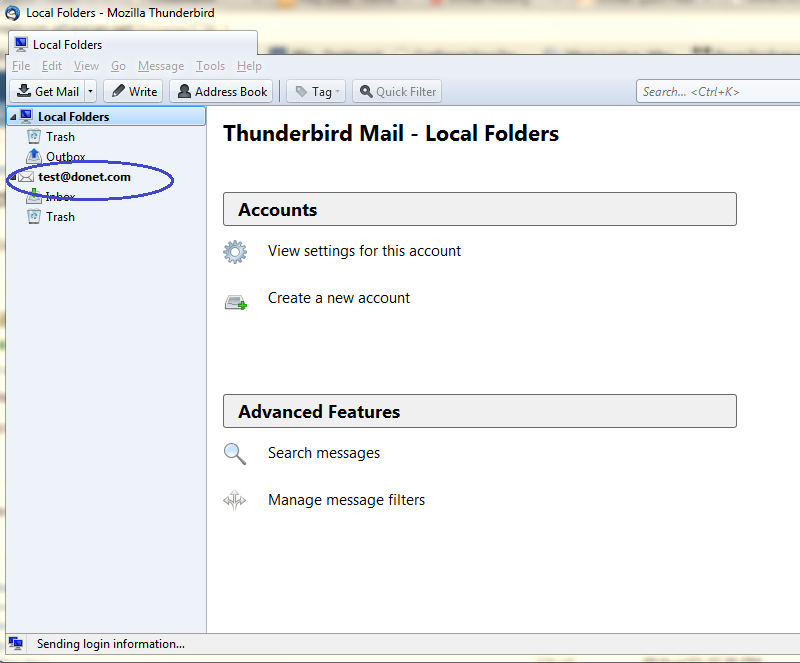Click the Get Mail button
The width and height of the screenshot is (800, 663).
(x=47, y=91)
